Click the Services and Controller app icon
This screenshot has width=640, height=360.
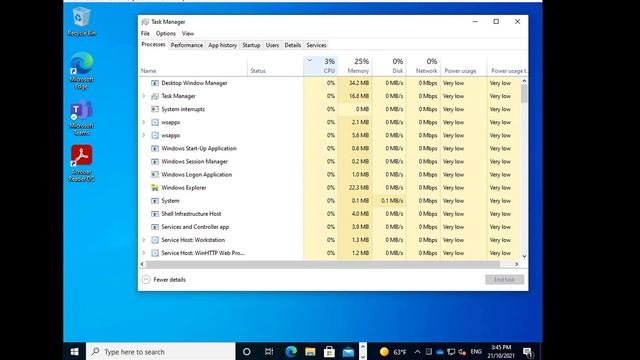[x=155, y=227]
